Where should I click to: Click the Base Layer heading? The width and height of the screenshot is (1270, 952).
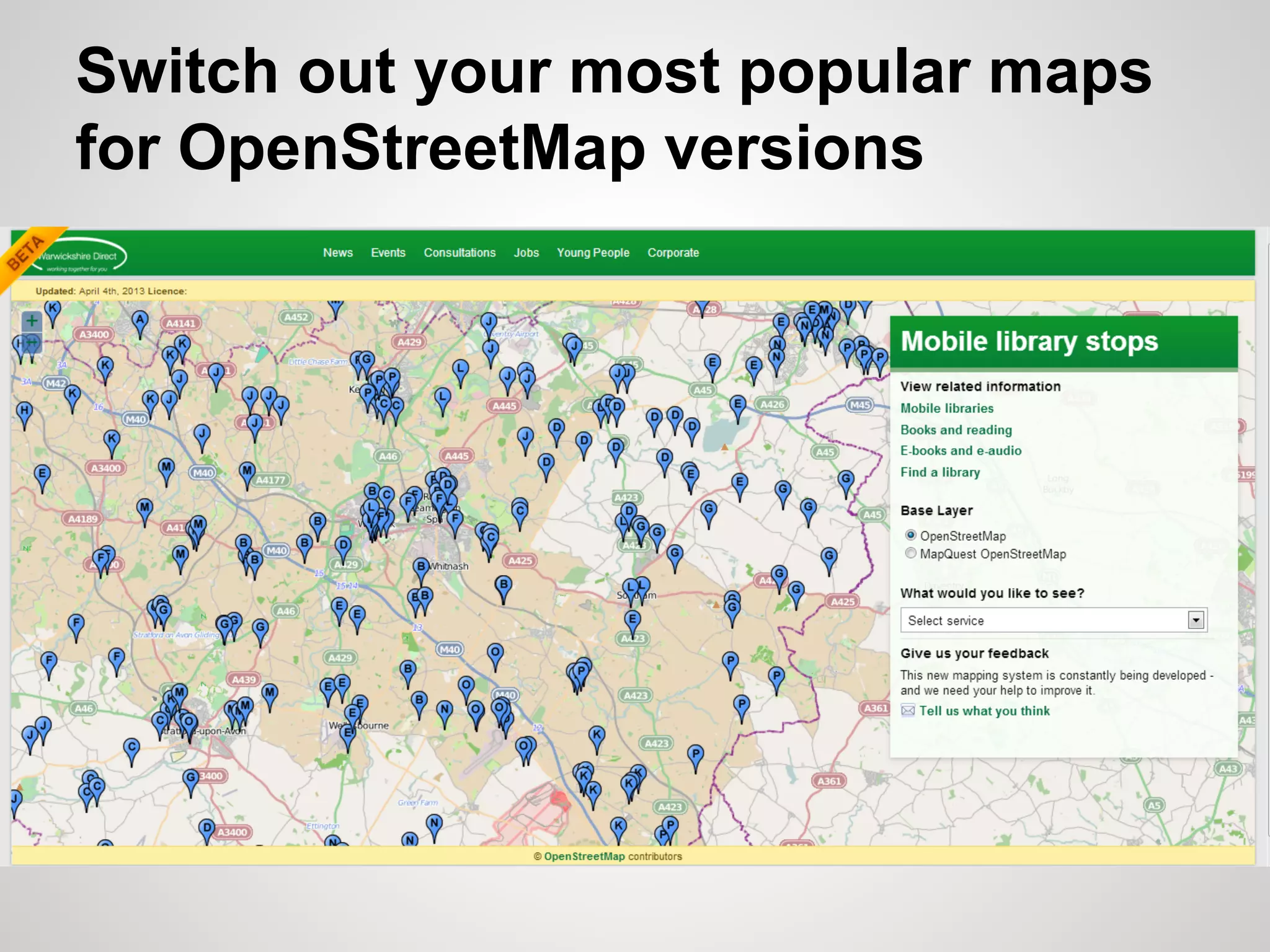[936, 511]
